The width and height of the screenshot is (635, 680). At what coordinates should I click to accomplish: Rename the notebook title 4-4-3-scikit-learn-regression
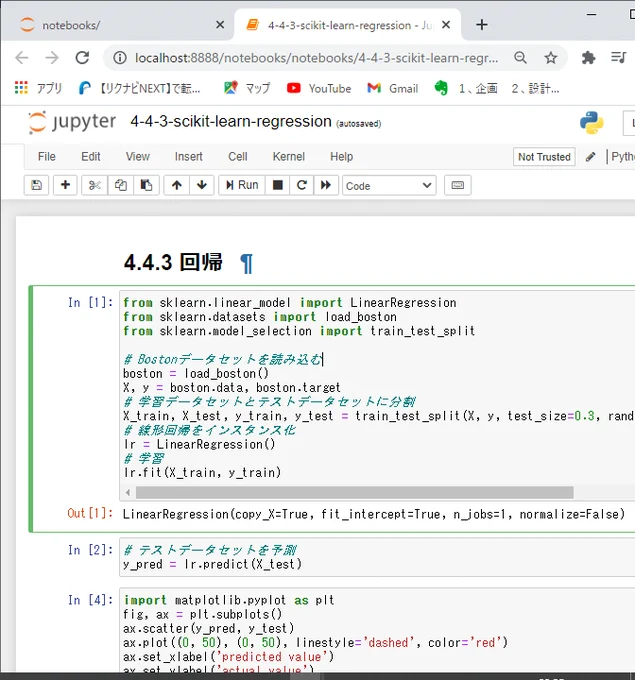(x=231, y=121)
